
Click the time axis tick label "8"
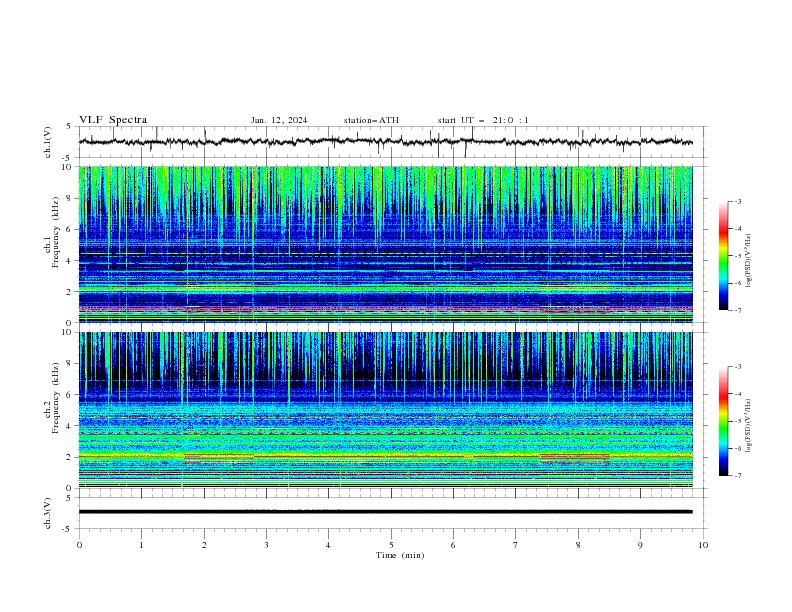pyautogui.click(x=578, y=545)
